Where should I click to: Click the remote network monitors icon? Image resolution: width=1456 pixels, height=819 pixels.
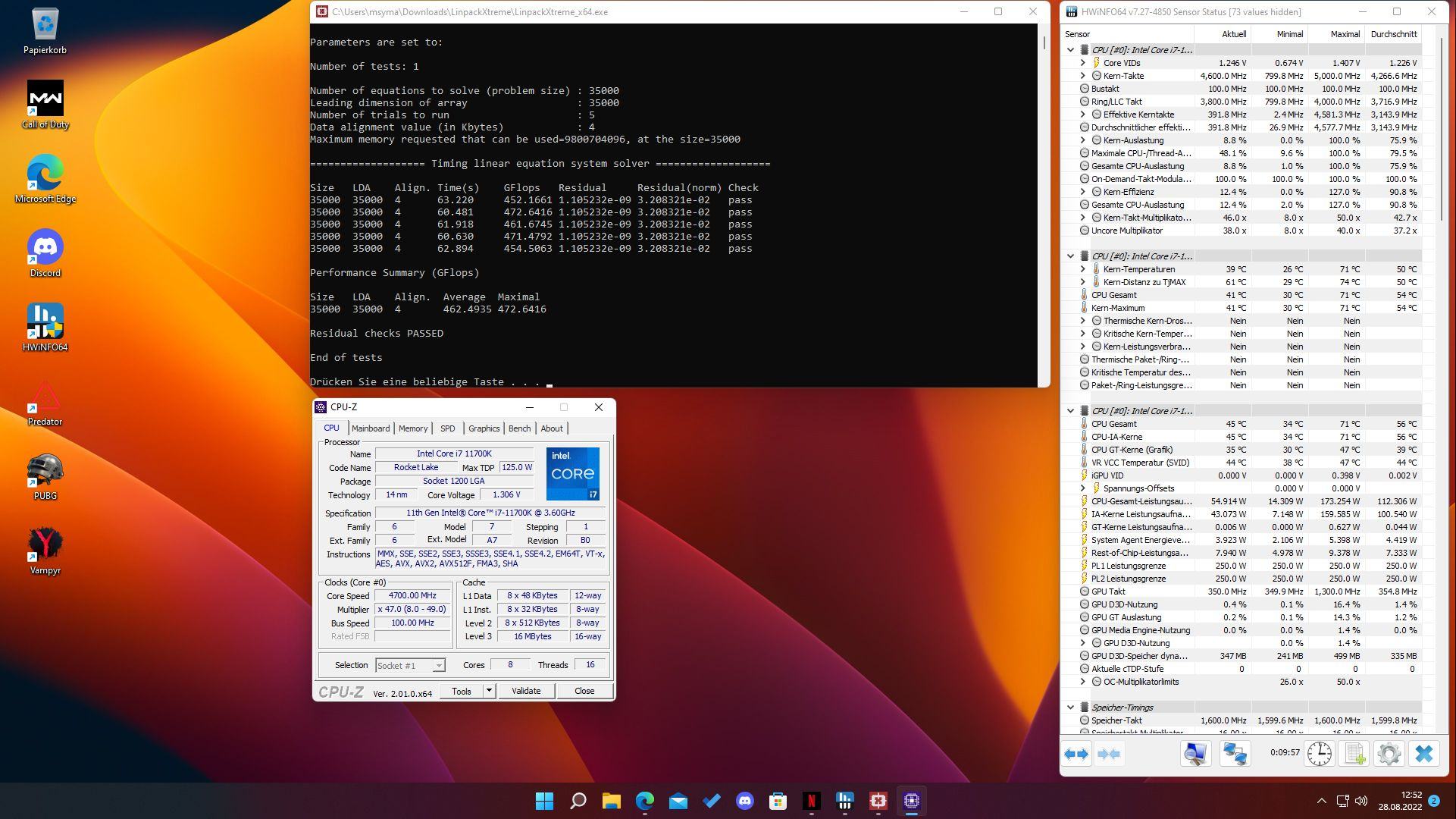[x=1235, y=754]
